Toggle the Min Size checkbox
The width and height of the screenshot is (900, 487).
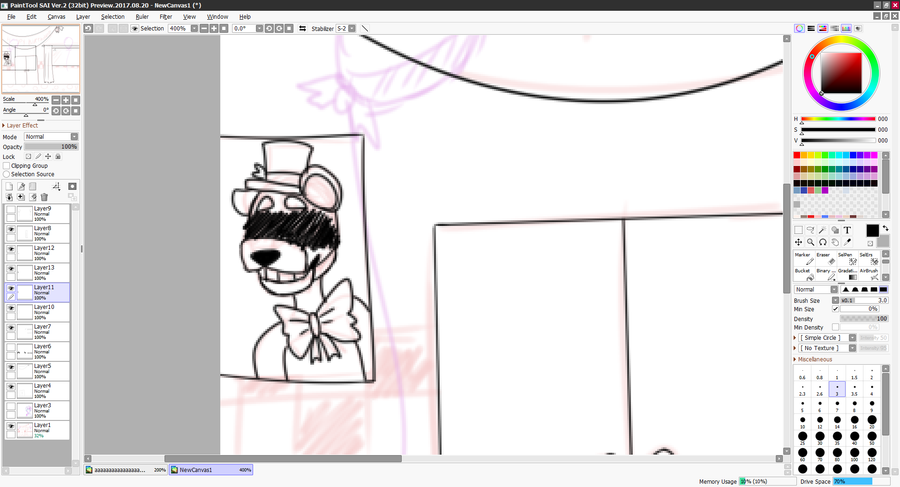pyautogui.click(x=836, y=309)
